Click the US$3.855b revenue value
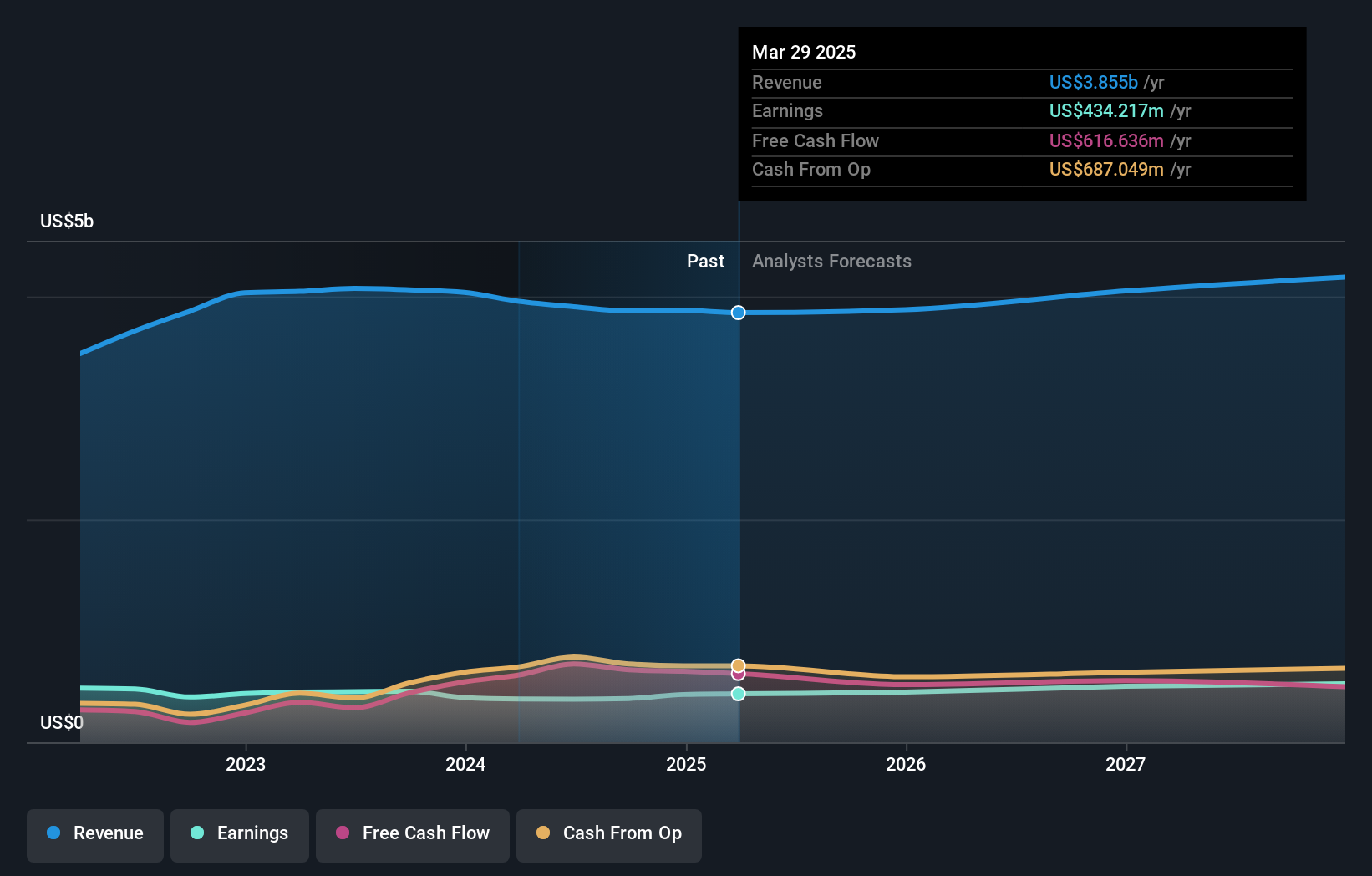Viewport: 1372px width, 876px height. point(1094,82)
